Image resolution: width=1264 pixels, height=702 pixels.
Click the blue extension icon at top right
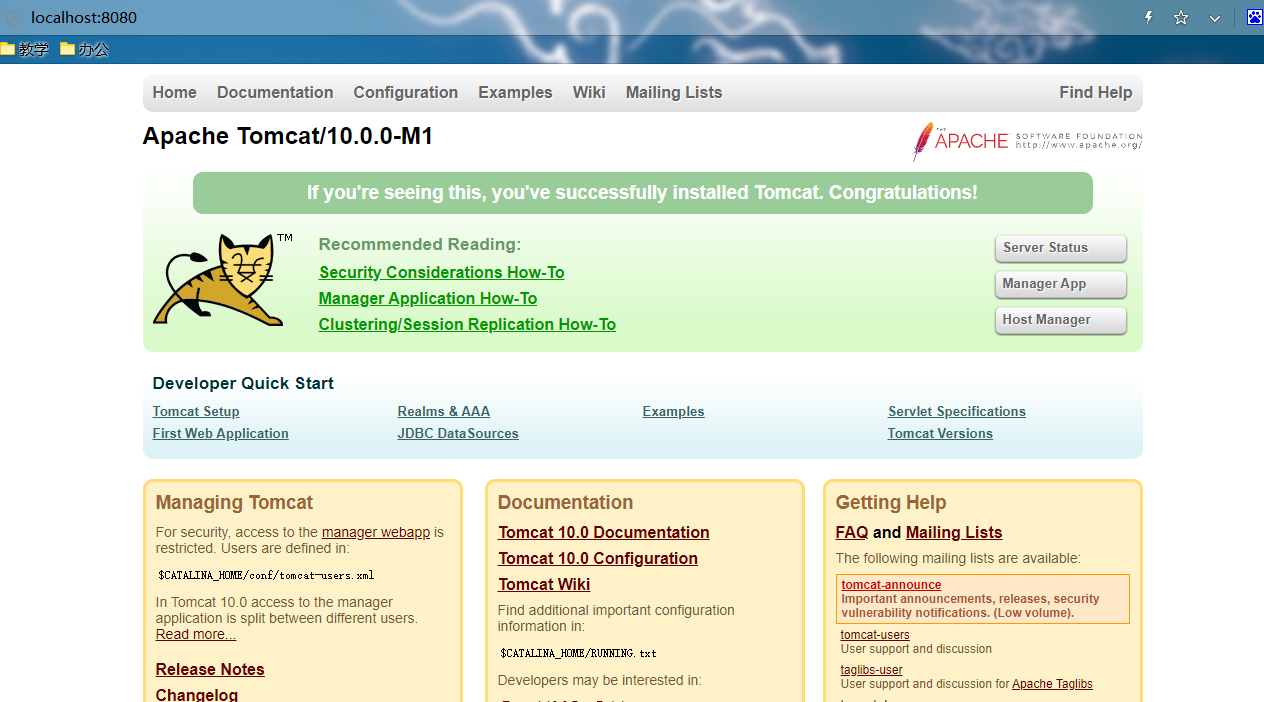1255,17
